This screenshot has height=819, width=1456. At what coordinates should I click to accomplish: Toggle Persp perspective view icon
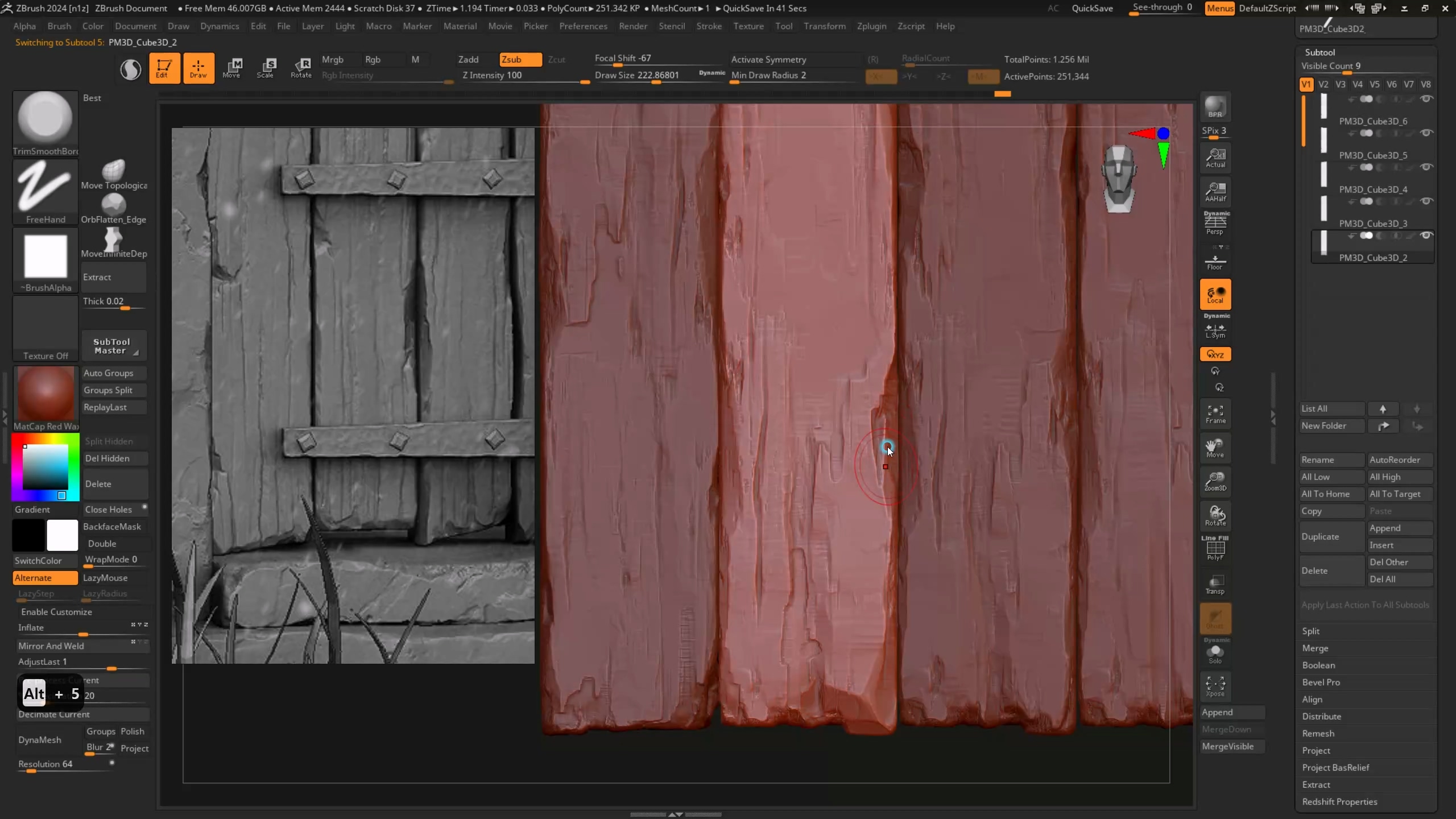pyautogui.click(x=1215, y=223)
